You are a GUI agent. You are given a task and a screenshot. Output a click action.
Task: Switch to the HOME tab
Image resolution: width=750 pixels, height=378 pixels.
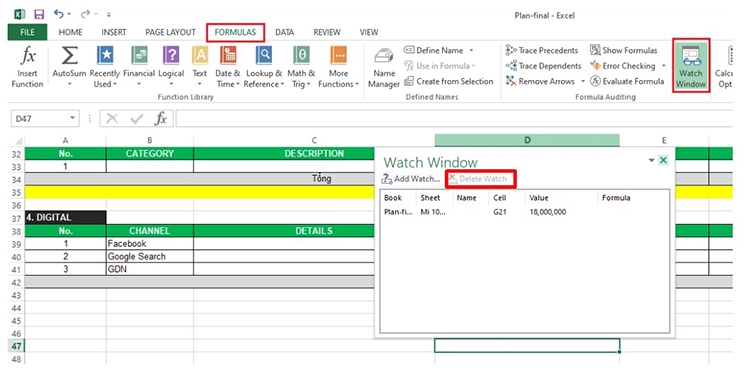pos(70,32)
